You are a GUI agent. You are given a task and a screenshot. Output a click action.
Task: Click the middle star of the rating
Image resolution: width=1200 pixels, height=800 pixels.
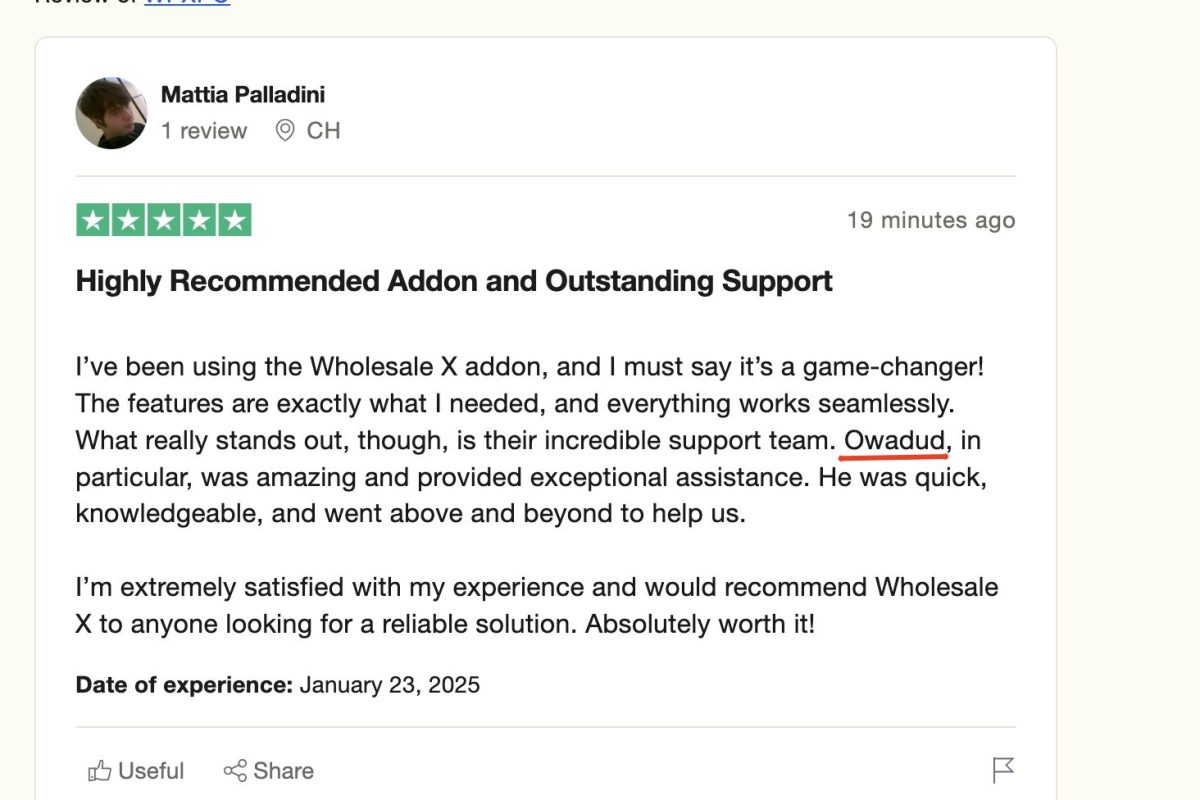[163, 218]
